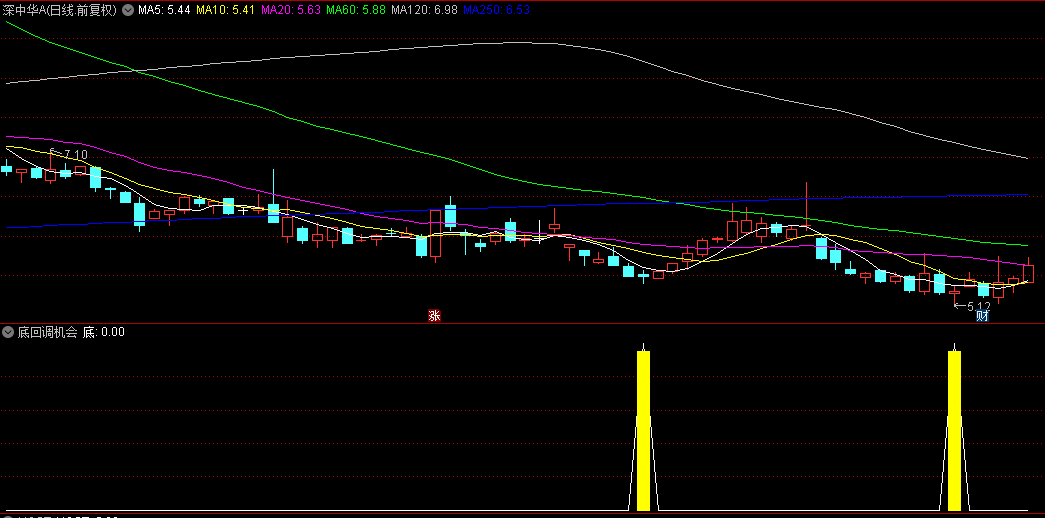The width and height of the screenshot is (1045, 518).
Task: Open the red 涨 marker icon
Action: 434,316
